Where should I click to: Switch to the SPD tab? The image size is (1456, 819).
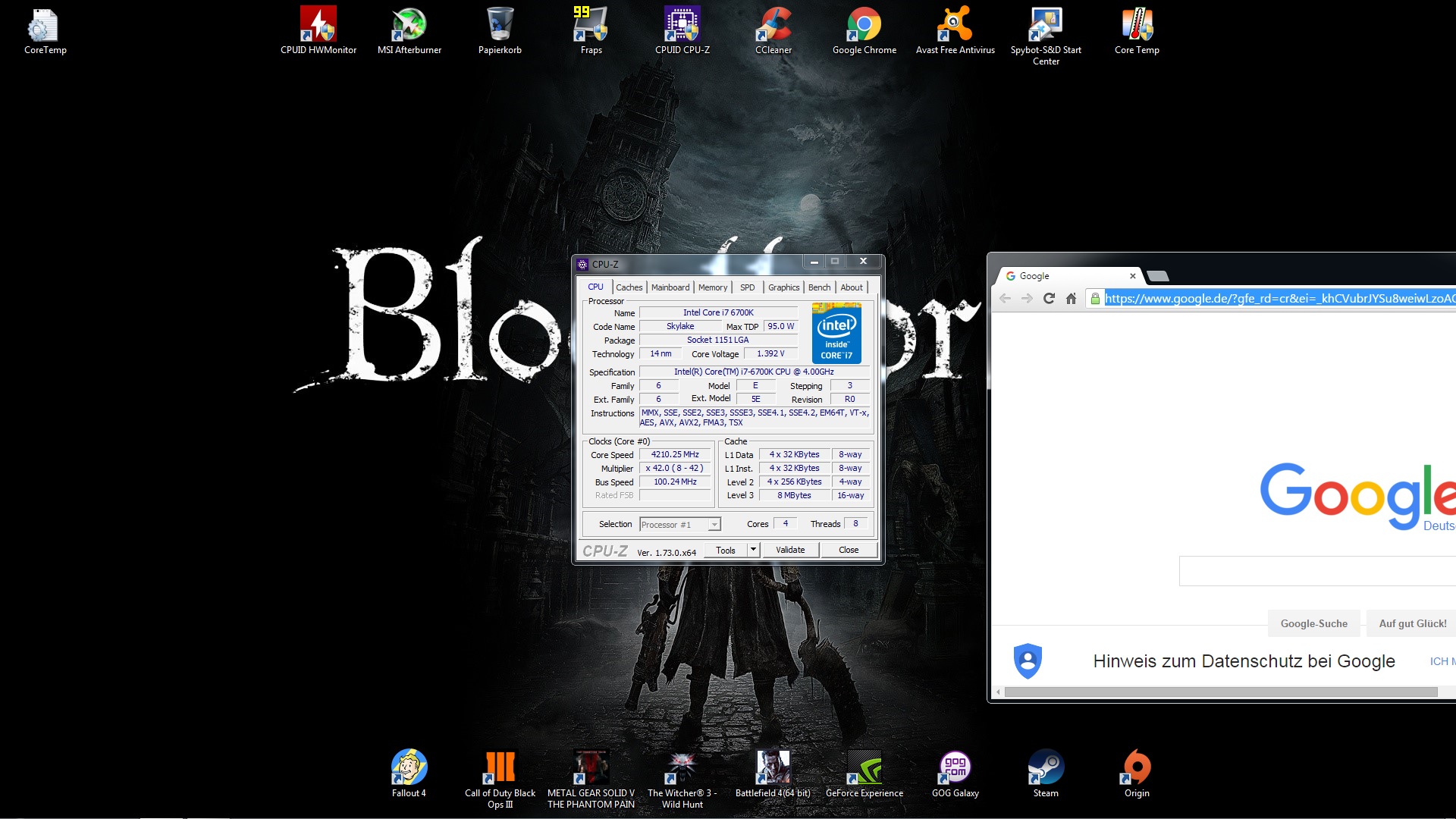(x=747, y=287)
